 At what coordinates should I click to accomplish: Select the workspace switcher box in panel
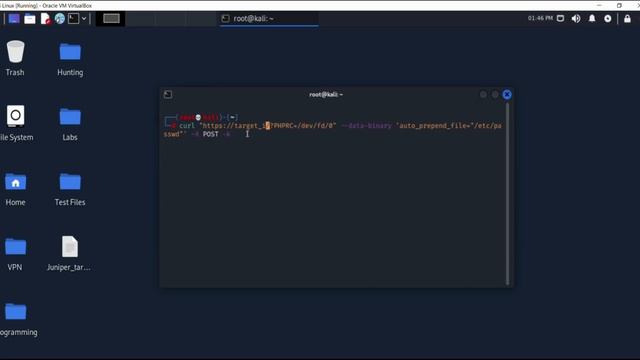111,18
